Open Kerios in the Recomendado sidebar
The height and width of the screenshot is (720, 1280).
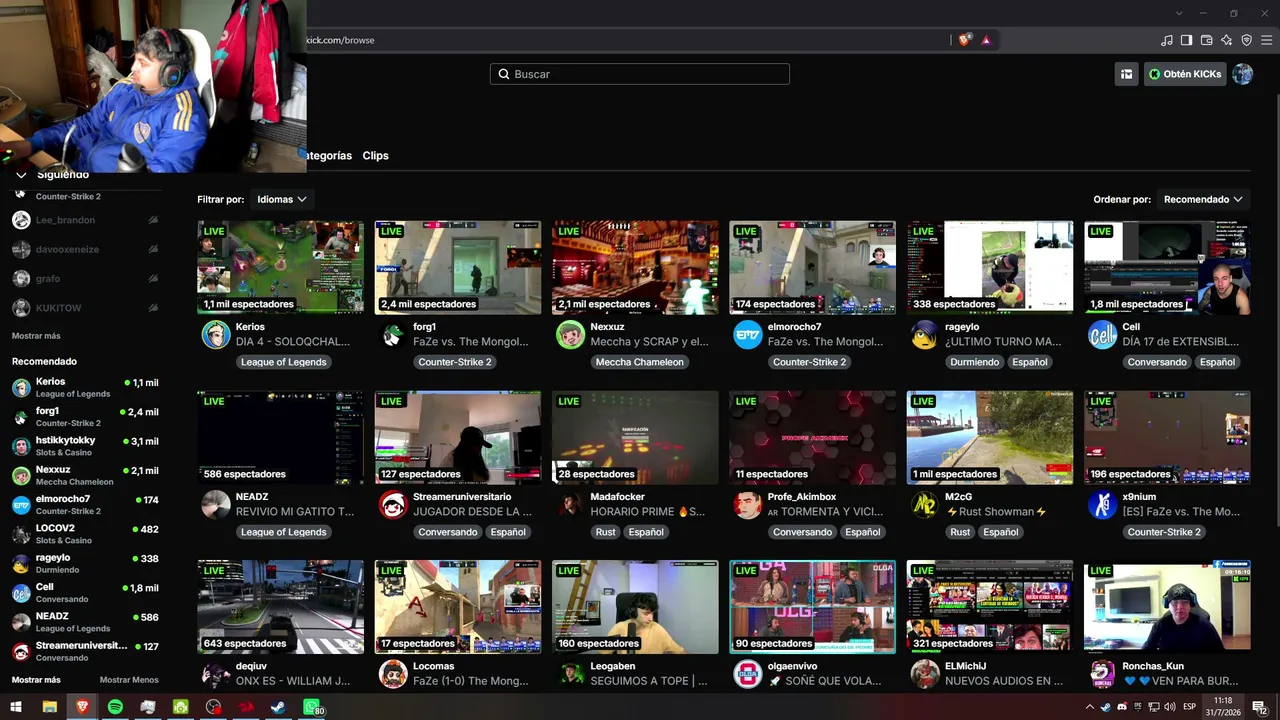(85, 387)
